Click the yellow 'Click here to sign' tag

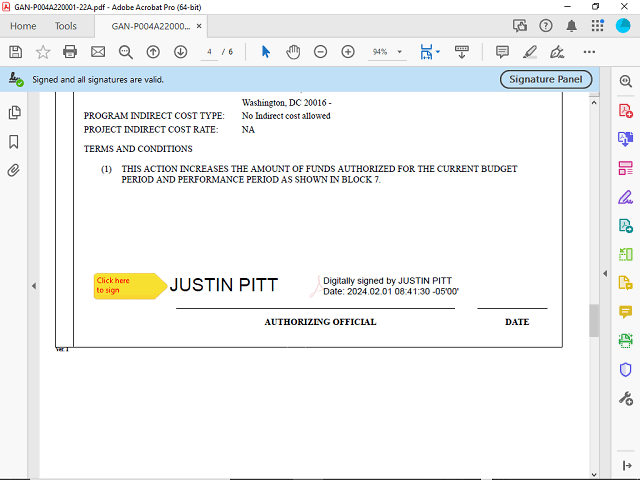pyautogui.click(x=126, y=286)
